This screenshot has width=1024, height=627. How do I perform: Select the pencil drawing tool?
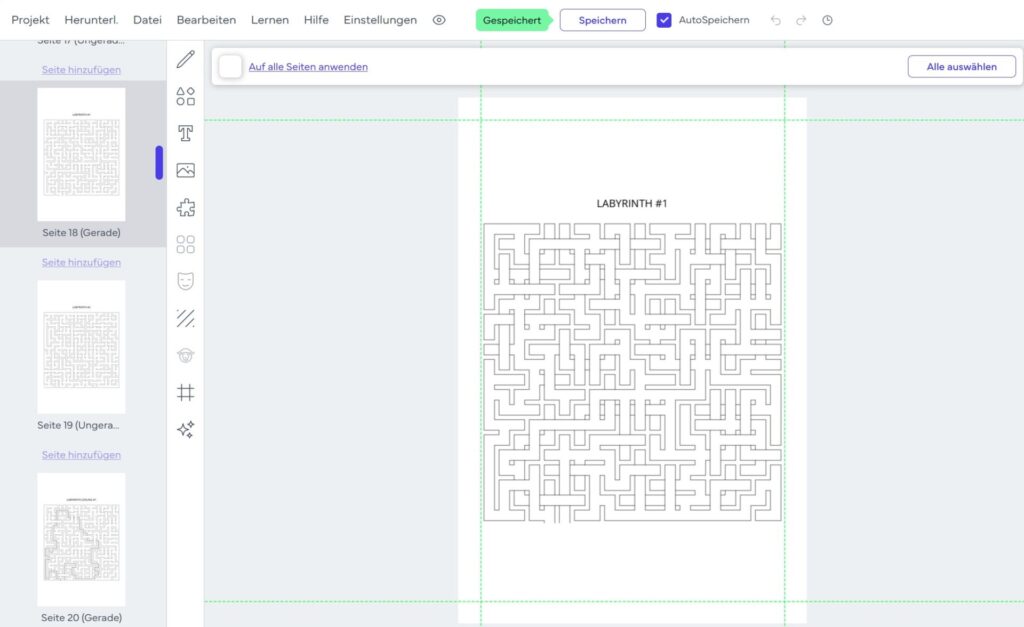pos(185,59)
